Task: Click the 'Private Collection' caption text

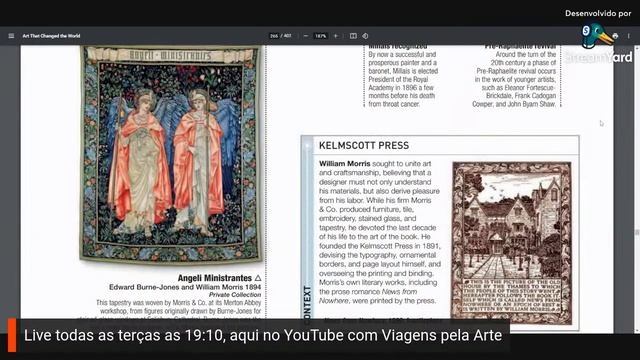Action: click(x=235, y=295)
